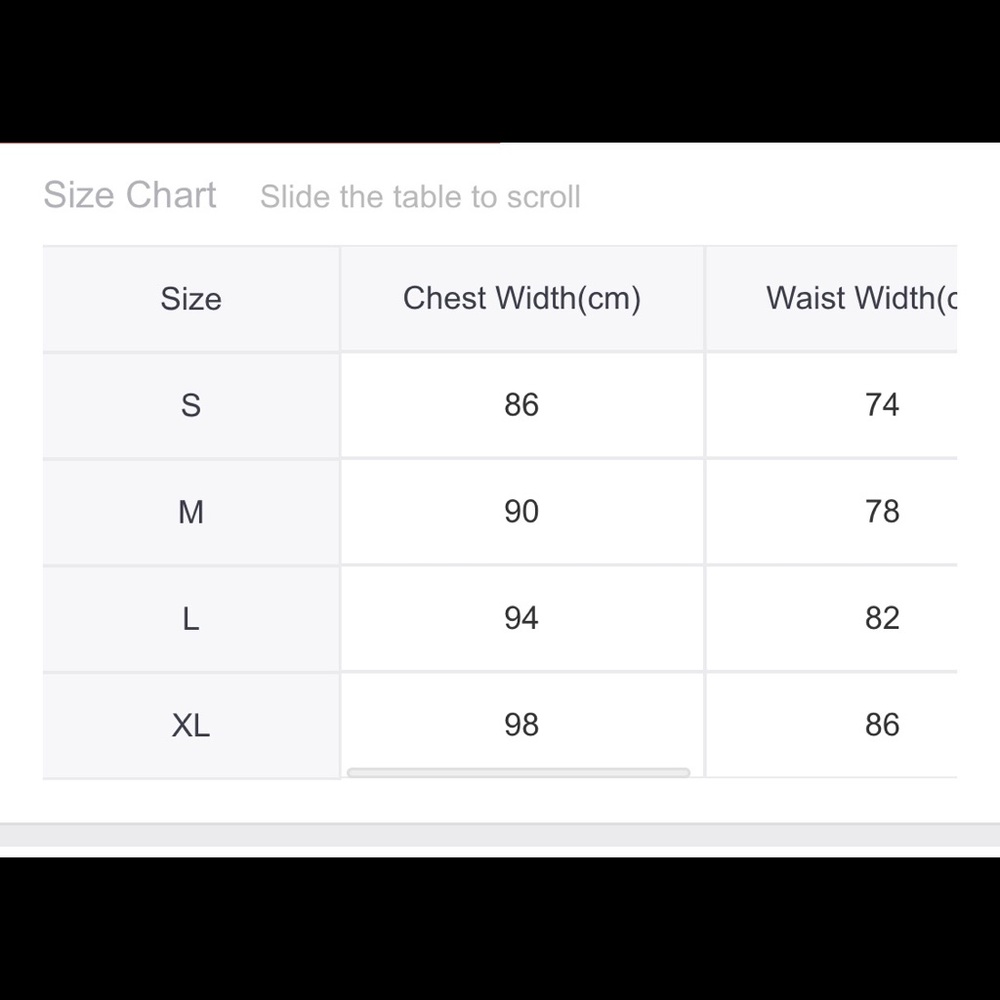
Task: Click the Waist Width column header
Action: [x=860, y=298]
